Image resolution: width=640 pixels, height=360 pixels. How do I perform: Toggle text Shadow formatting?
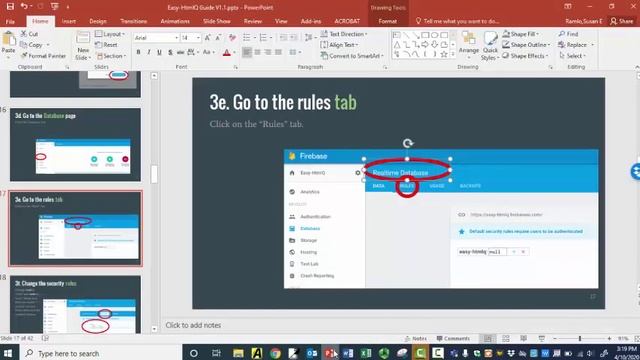click(x=170, y=52)
